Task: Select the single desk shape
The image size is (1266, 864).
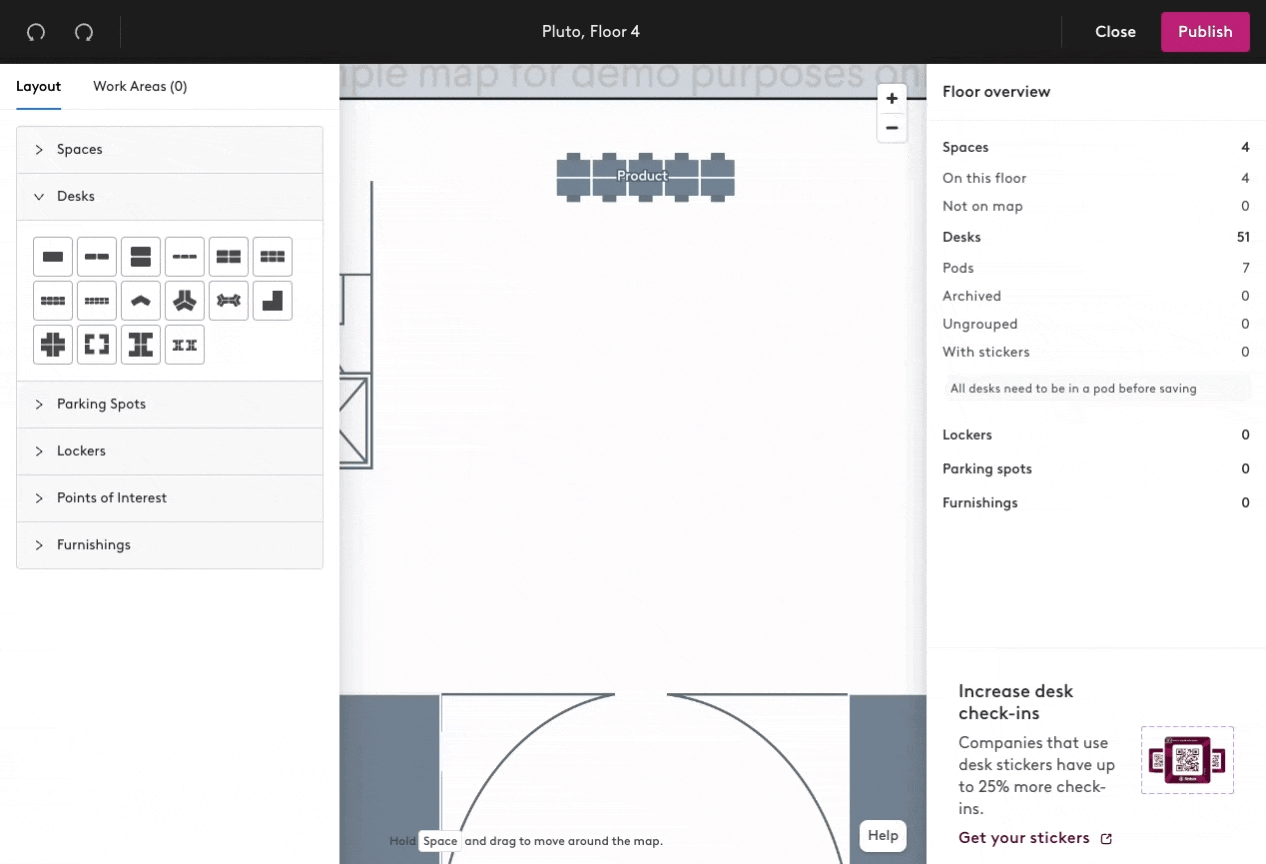Action: pyautogui.click(x=53, y=257)
